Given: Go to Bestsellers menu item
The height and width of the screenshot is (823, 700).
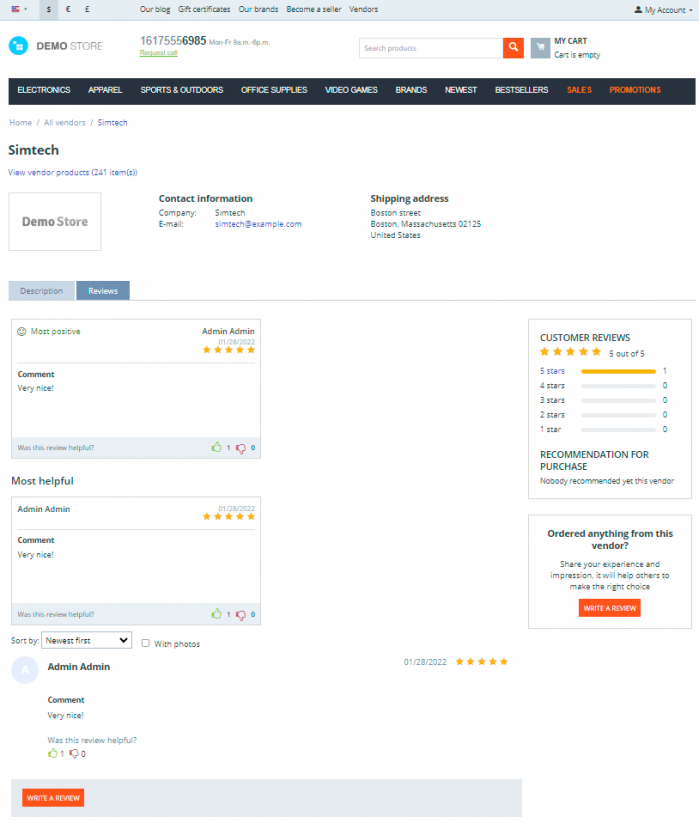Looking at the screenshot, I should (521, 90).
